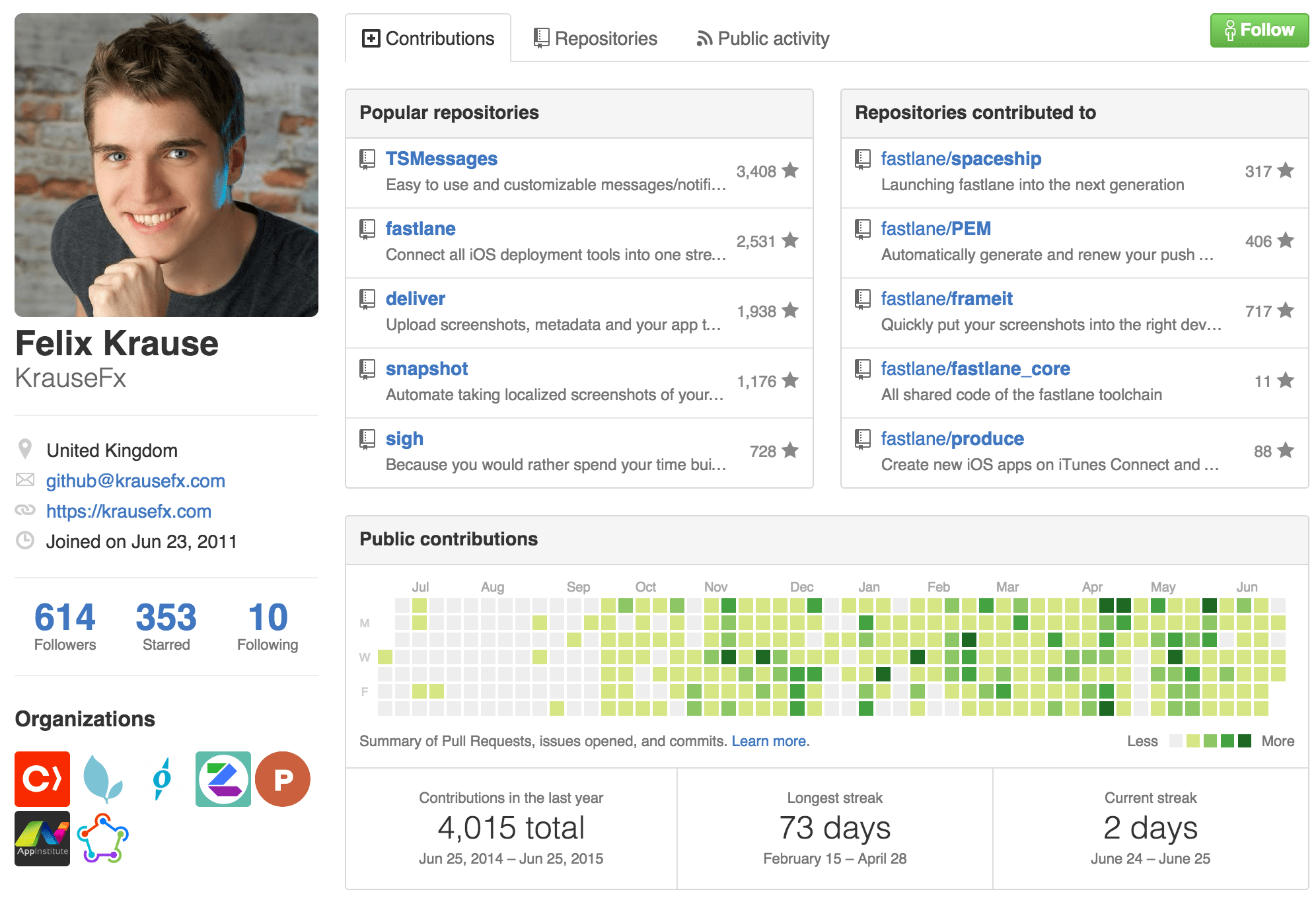Click the '73 days' longest streak figure
1316x898 pixels.
pos(835,828)
